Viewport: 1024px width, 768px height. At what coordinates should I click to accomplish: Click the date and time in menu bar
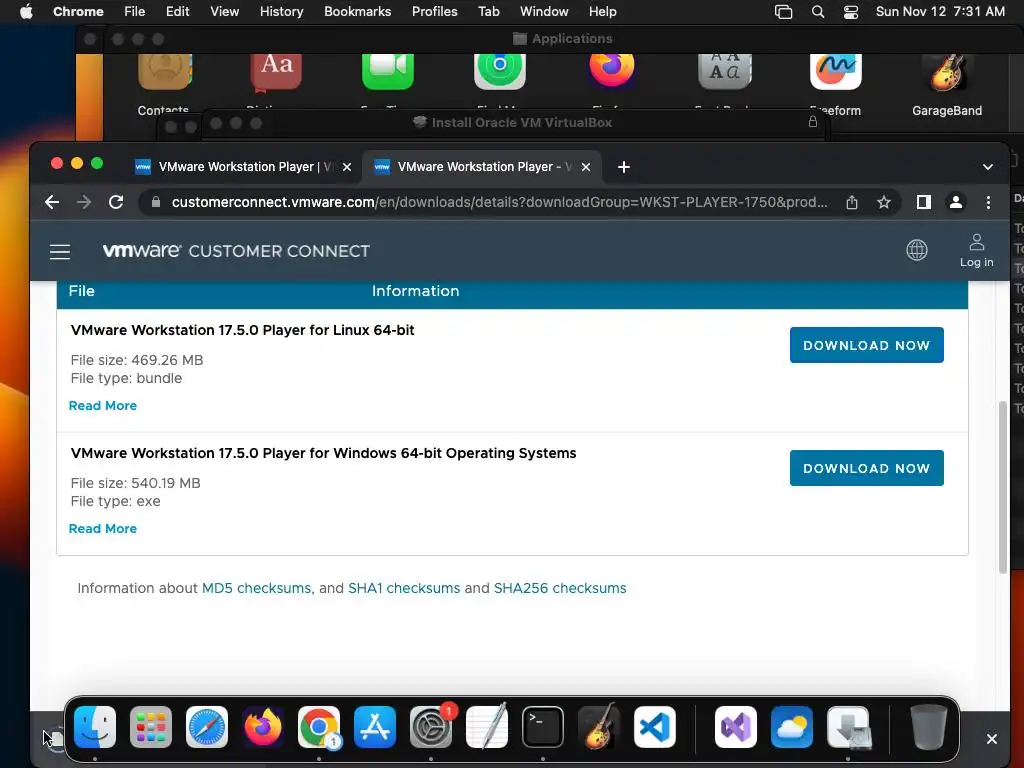[940, 12]
